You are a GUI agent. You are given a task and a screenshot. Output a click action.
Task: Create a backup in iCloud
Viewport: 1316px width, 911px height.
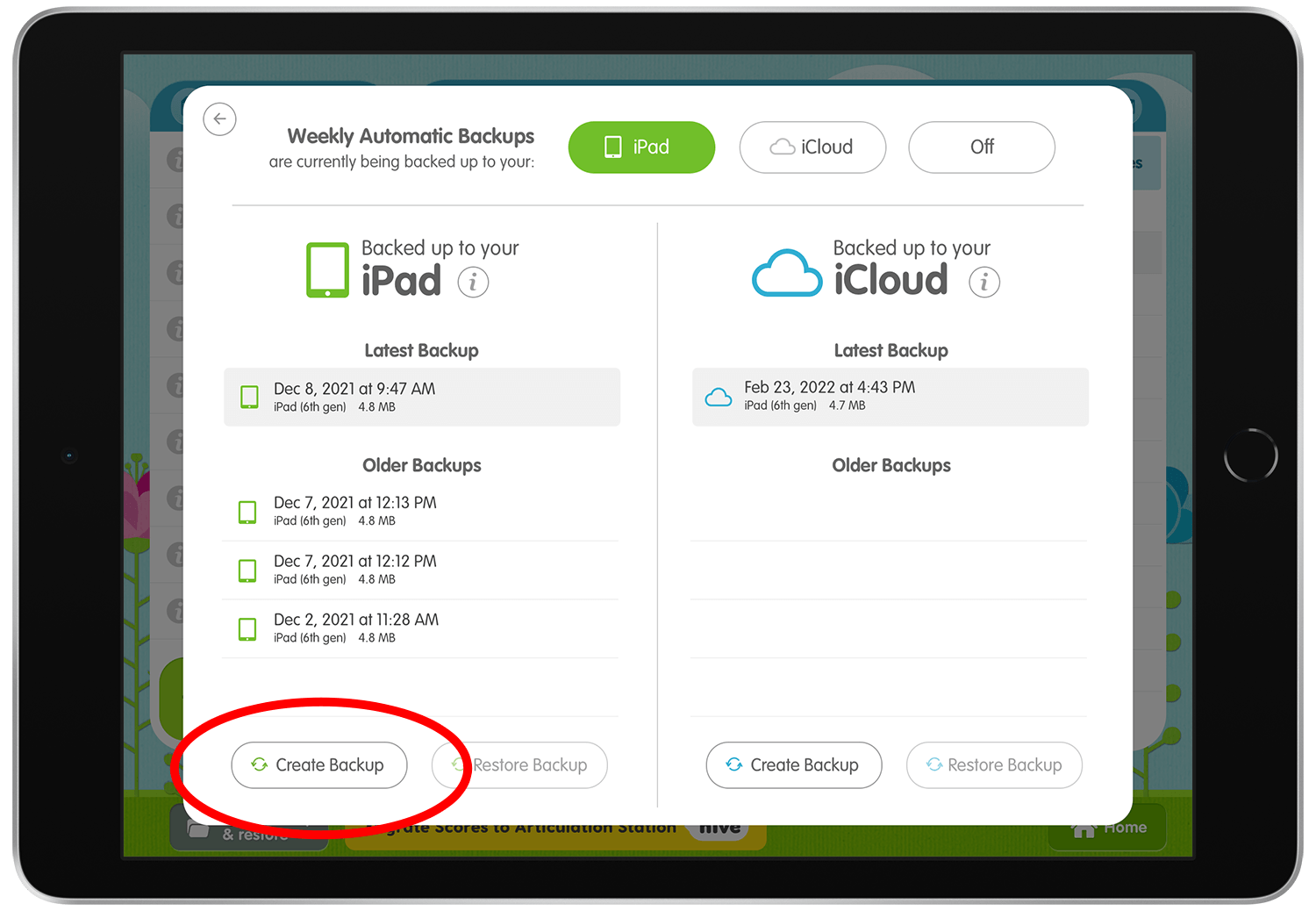(x=794, y=765)
